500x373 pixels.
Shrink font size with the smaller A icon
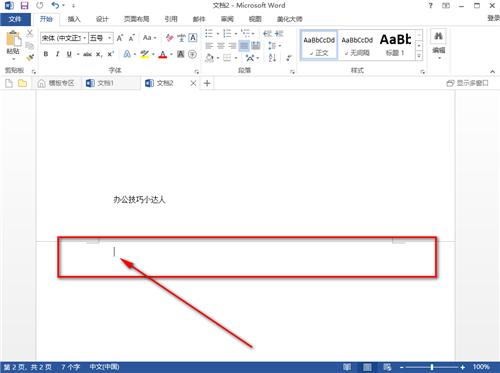tap(132, 38)
